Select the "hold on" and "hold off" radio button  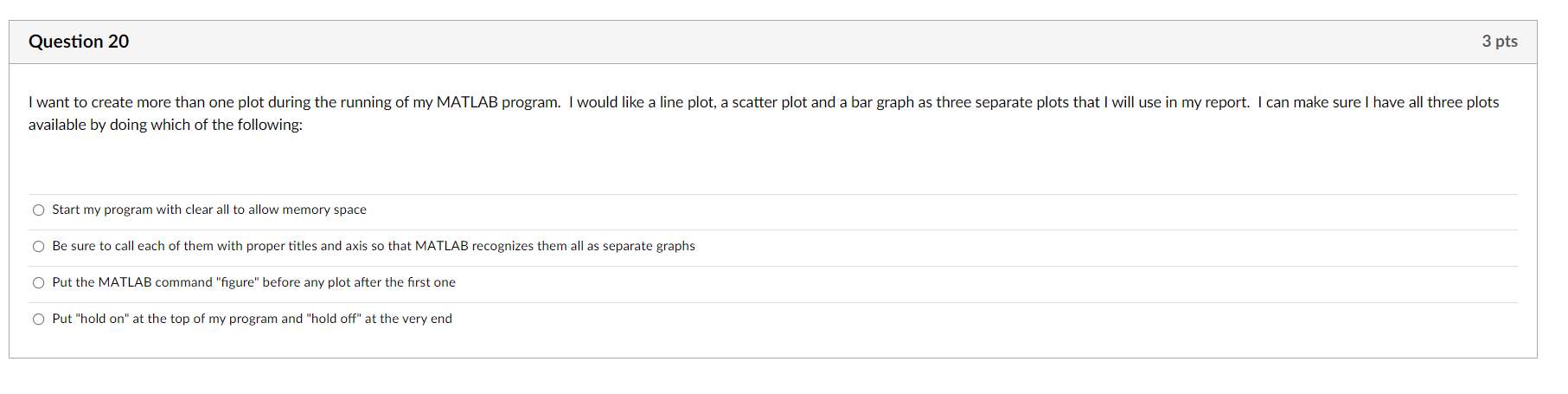click(38, 319)
